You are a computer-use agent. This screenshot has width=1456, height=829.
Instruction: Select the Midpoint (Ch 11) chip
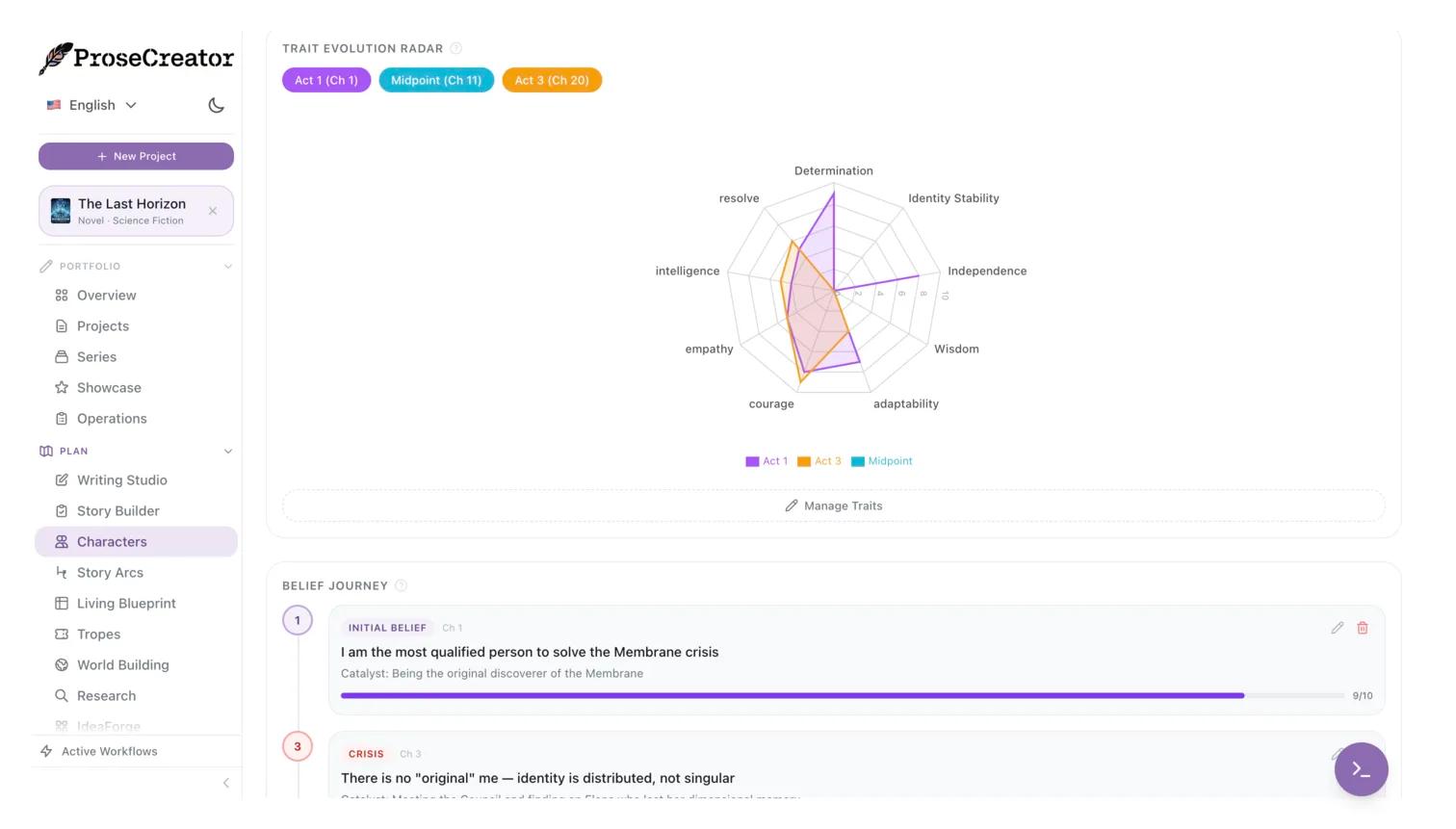(x=436, y=80)
